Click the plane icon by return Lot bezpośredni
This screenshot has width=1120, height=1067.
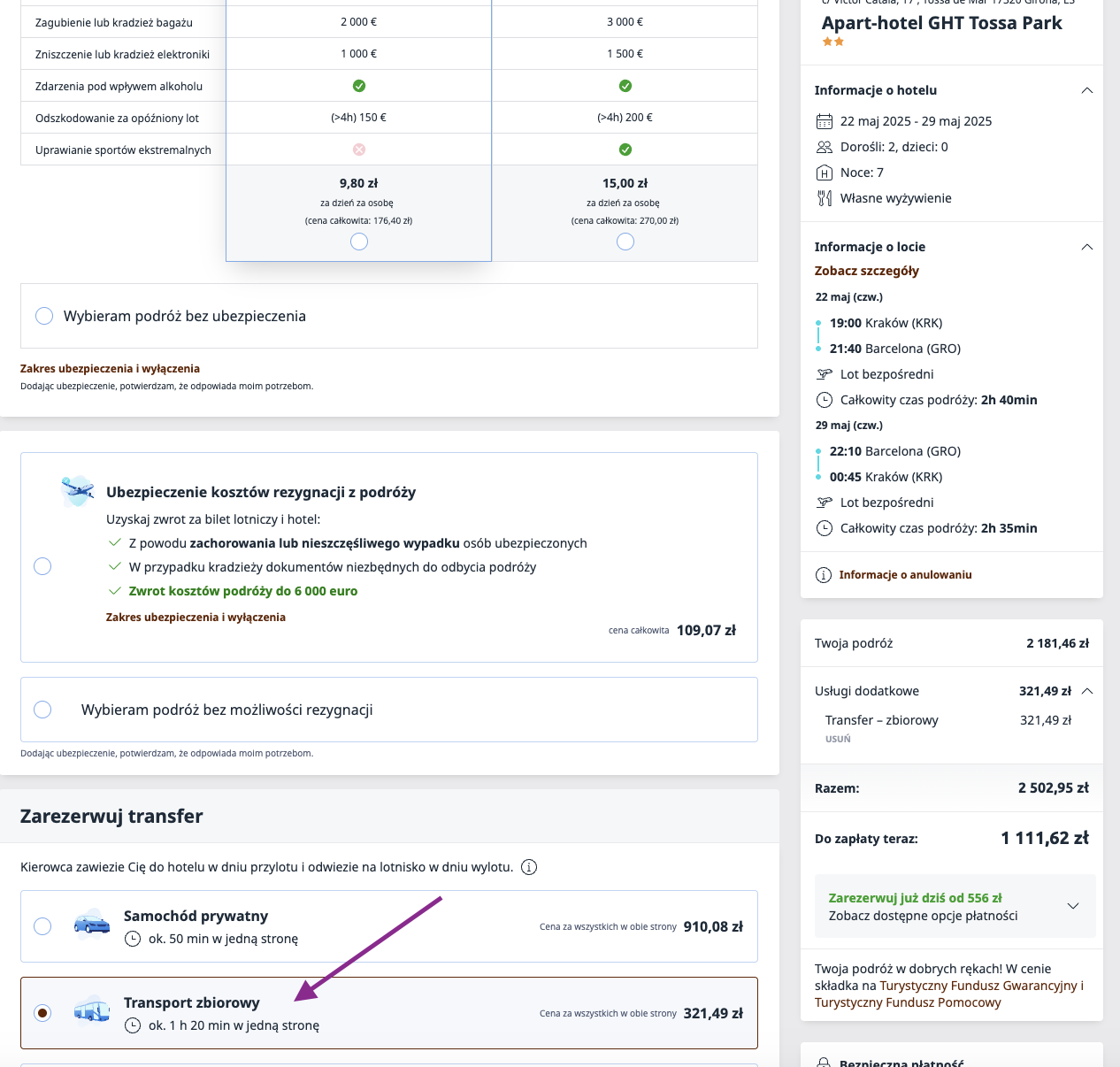[x=825, y=503]
